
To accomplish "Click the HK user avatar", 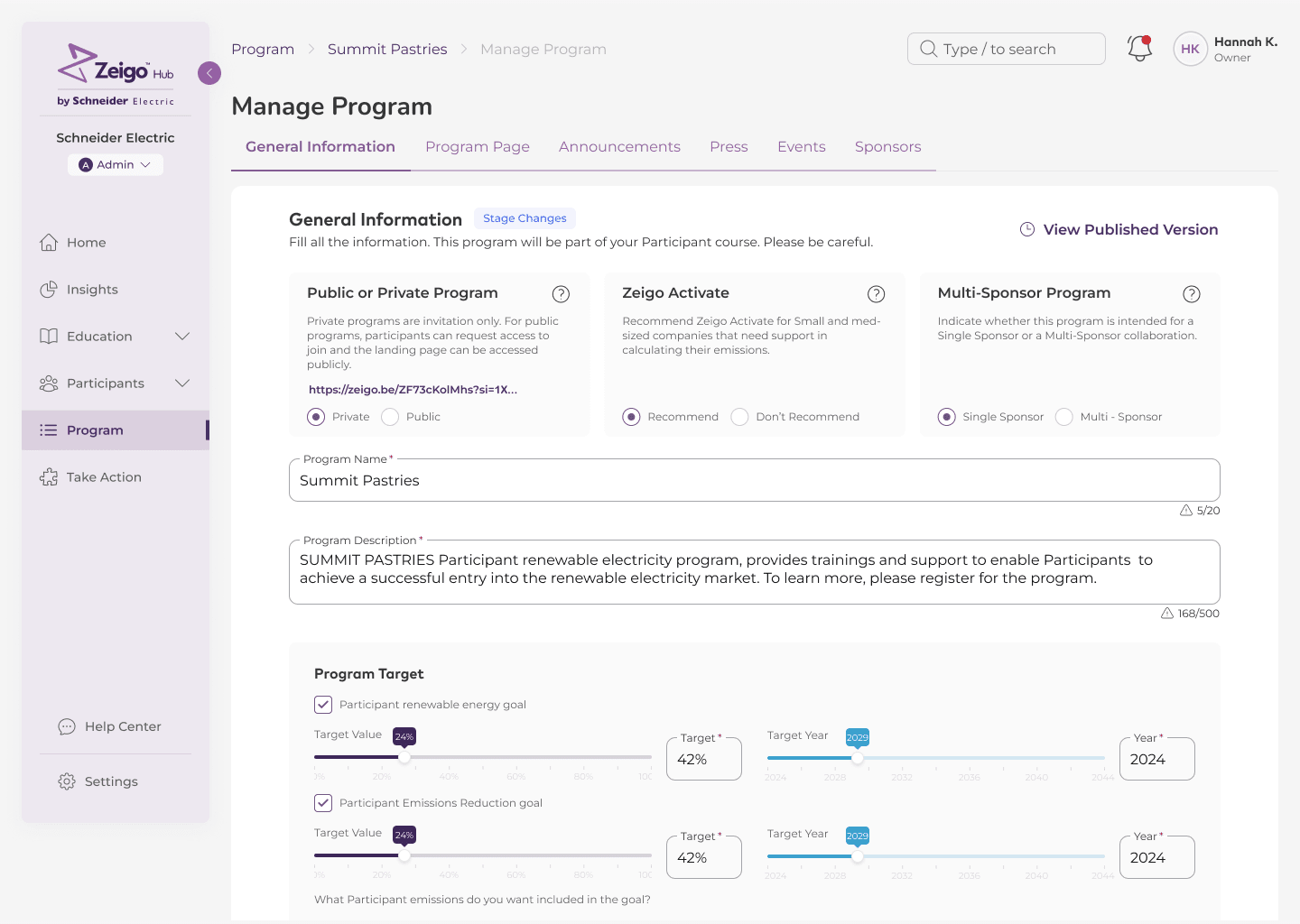I will click(x=1190, y=49).
